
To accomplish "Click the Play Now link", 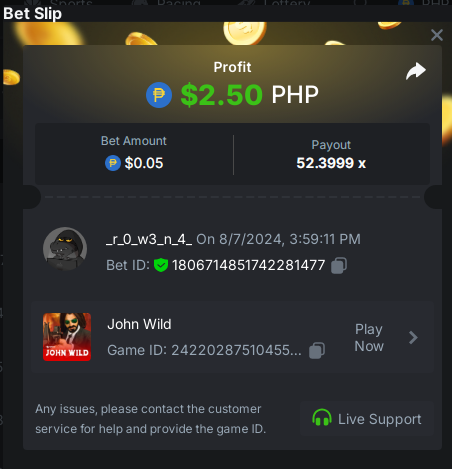I will (369, 338).
